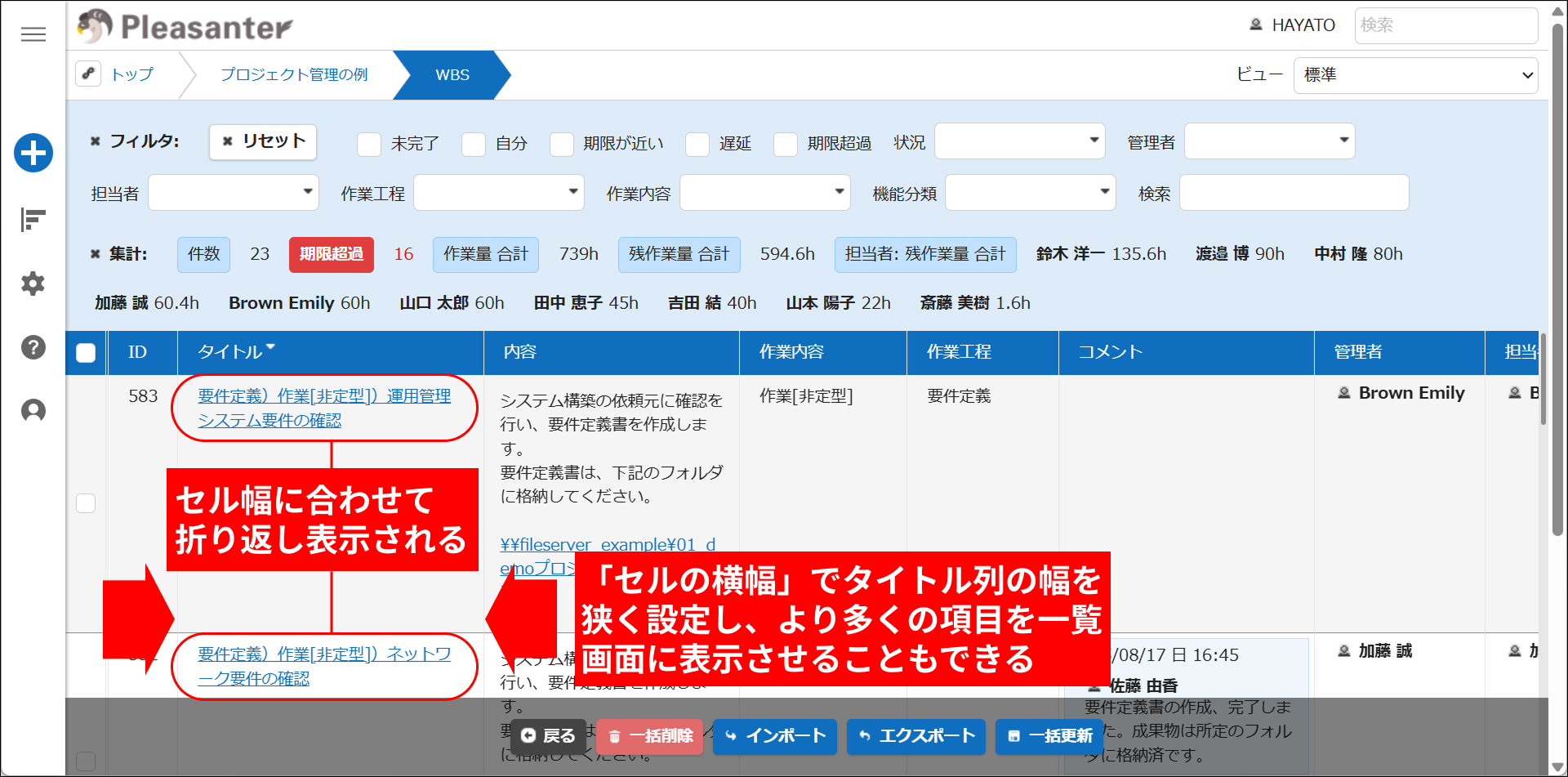Open the 運用管理システム要件の確認 title link

point(324,408)
